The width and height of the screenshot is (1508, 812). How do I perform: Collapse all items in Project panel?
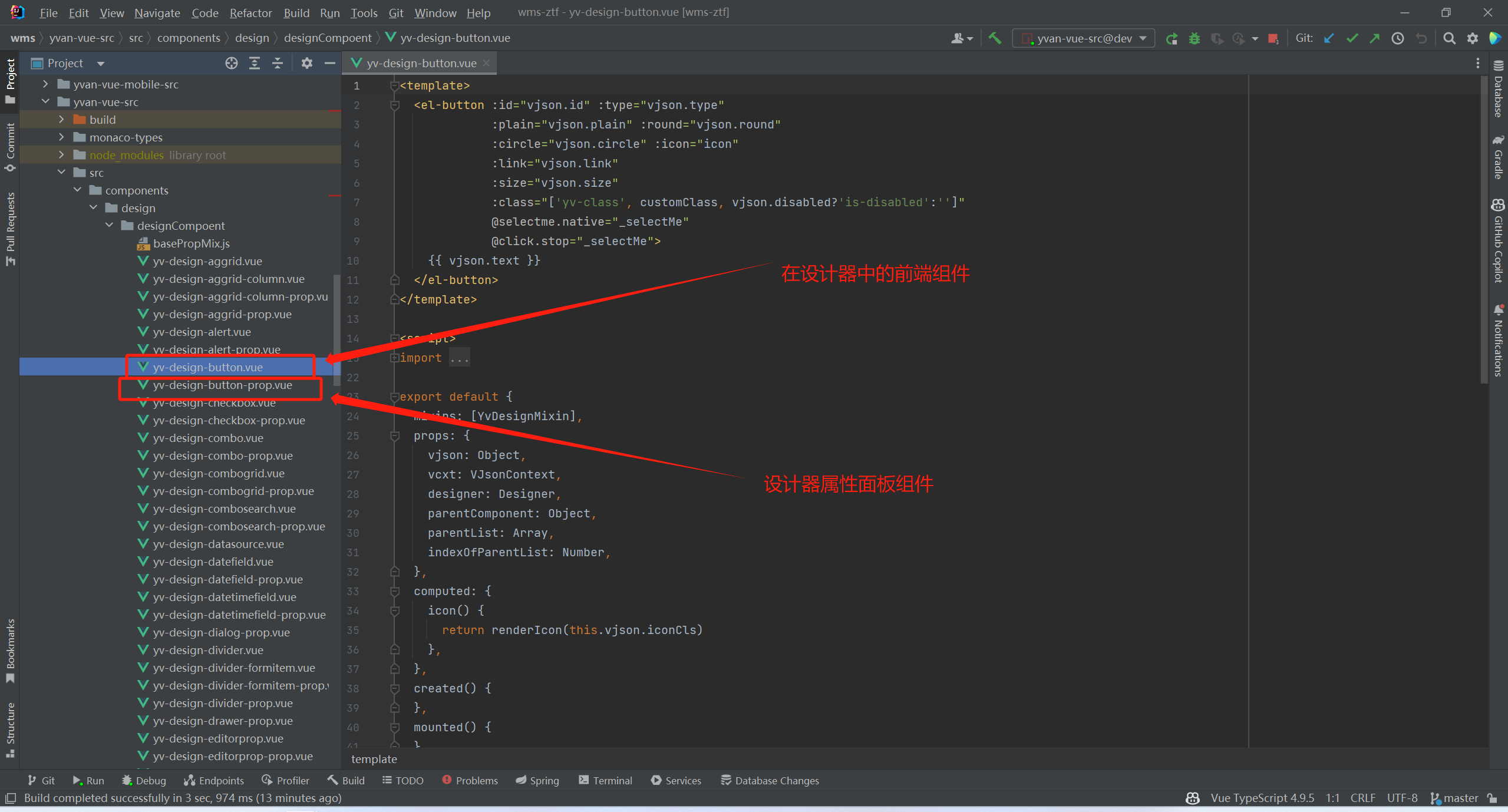tap(278, 63)
